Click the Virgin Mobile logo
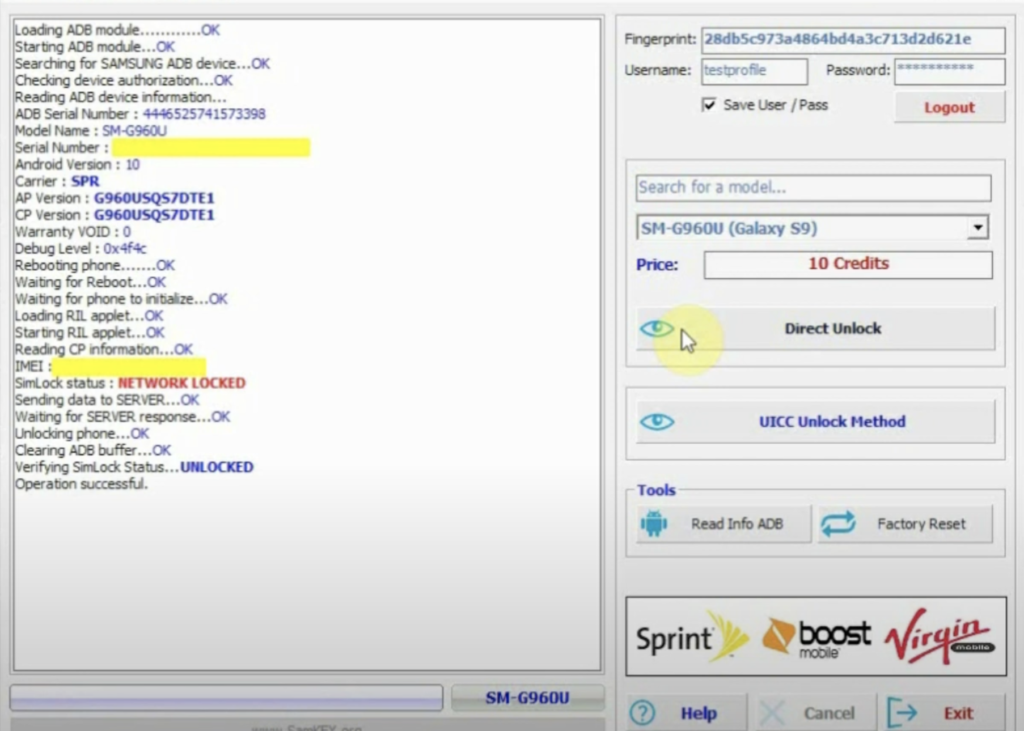This screenshot has width=1024, height=731. (940, 636)
